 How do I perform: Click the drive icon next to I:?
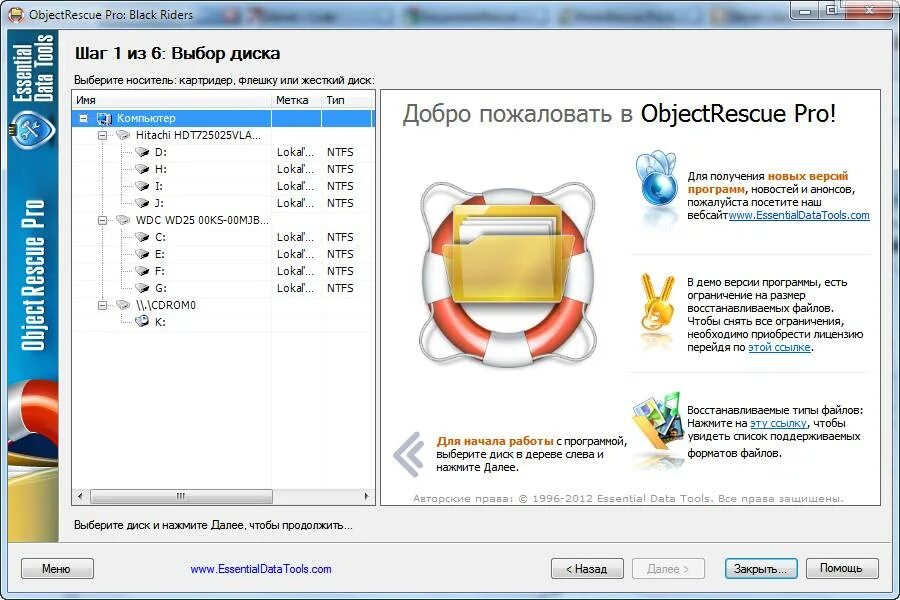[142, 186]
